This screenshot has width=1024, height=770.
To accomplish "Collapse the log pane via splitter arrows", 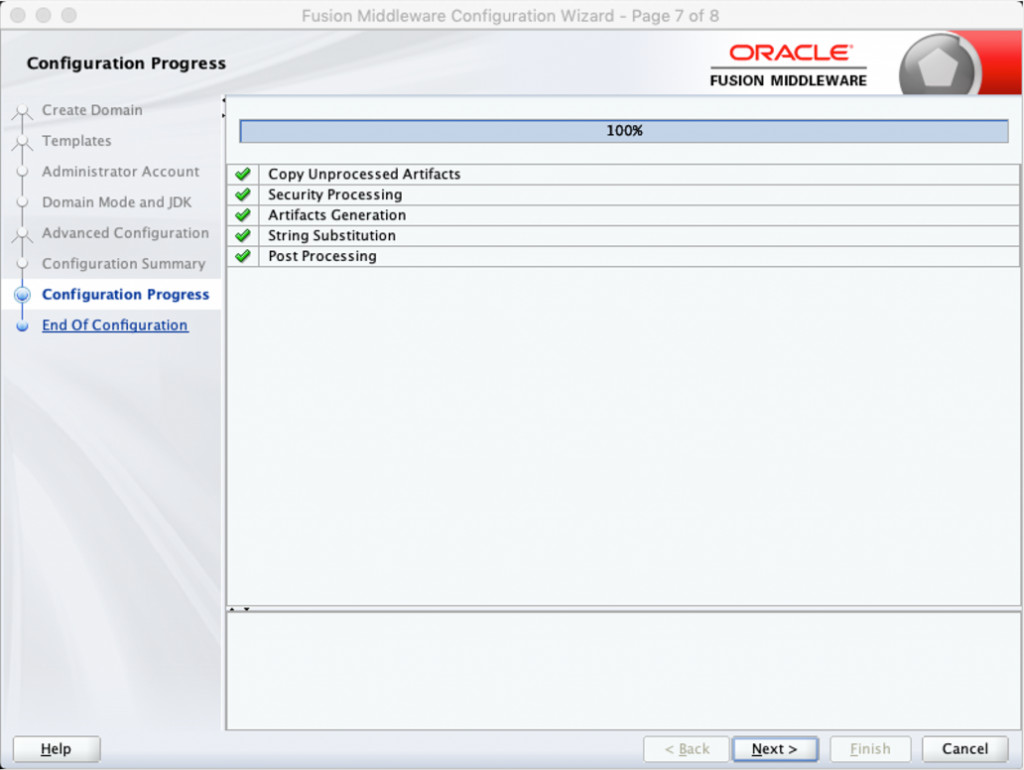I will coord(246,609).
